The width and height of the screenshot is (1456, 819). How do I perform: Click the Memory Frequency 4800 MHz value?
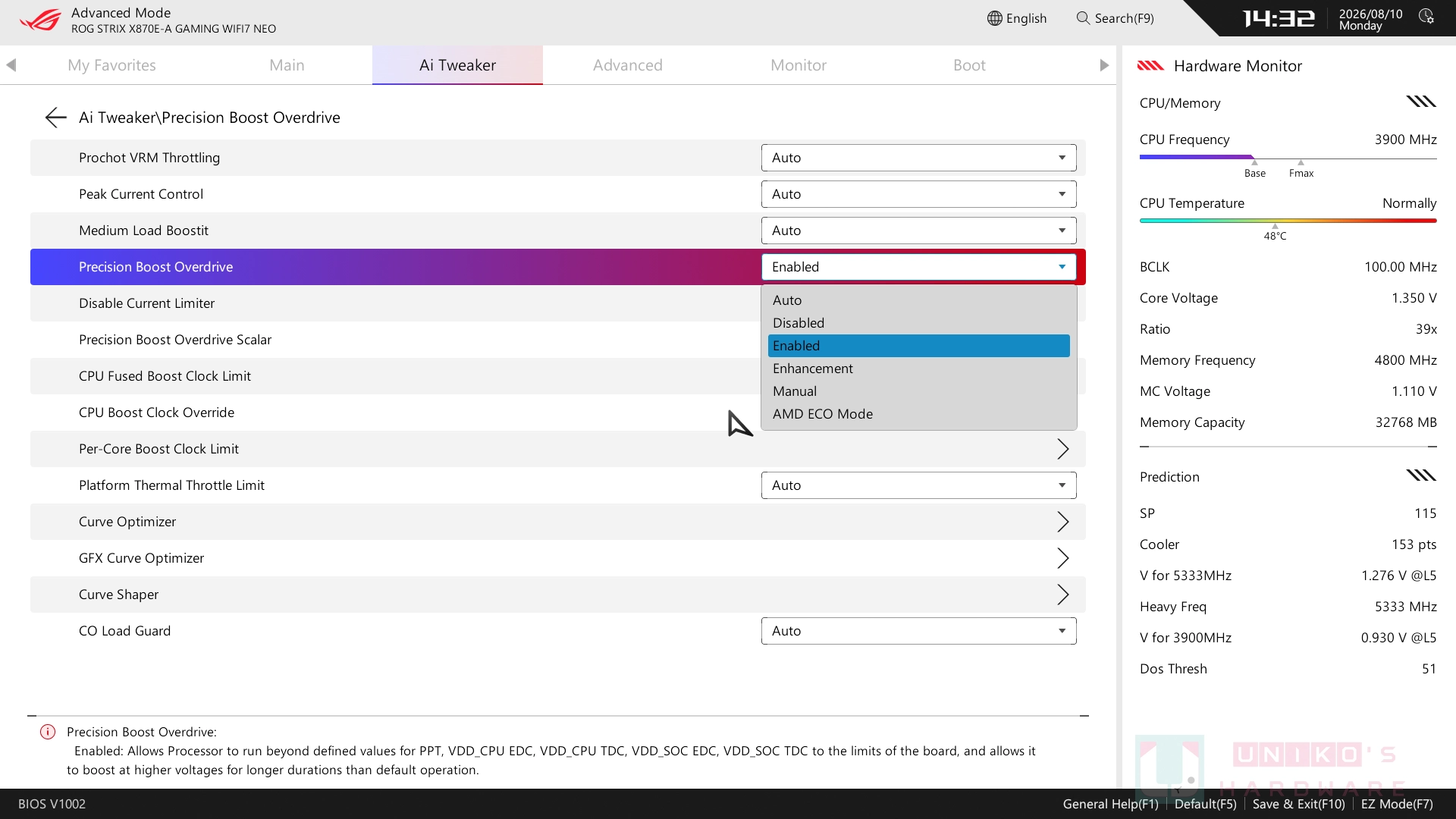point(1405,360)
